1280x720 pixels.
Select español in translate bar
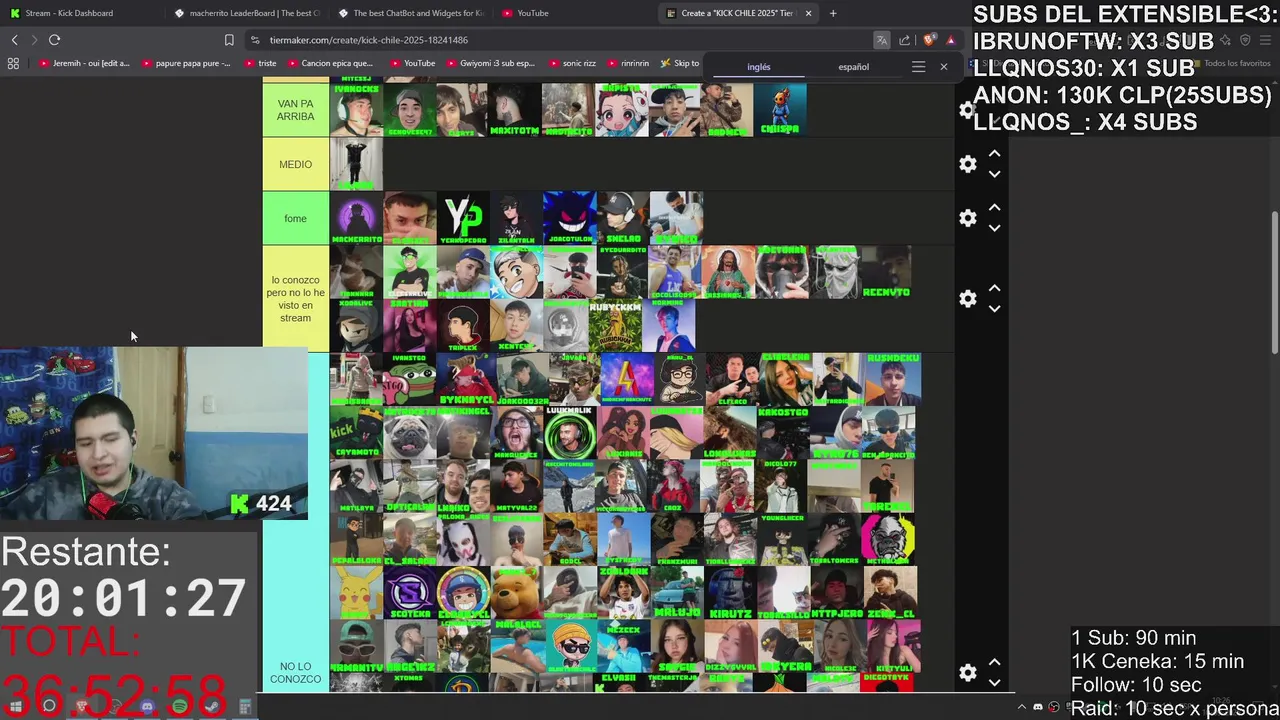click(x=853, y=67)
